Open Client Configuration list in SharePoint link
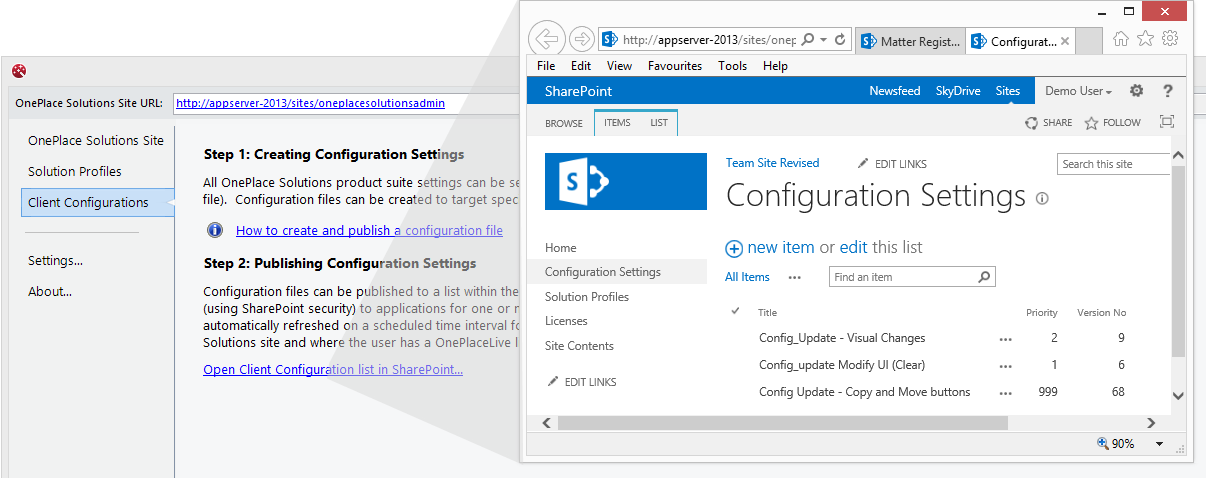This screenshot has height=478, width=1206. [333, 370]
